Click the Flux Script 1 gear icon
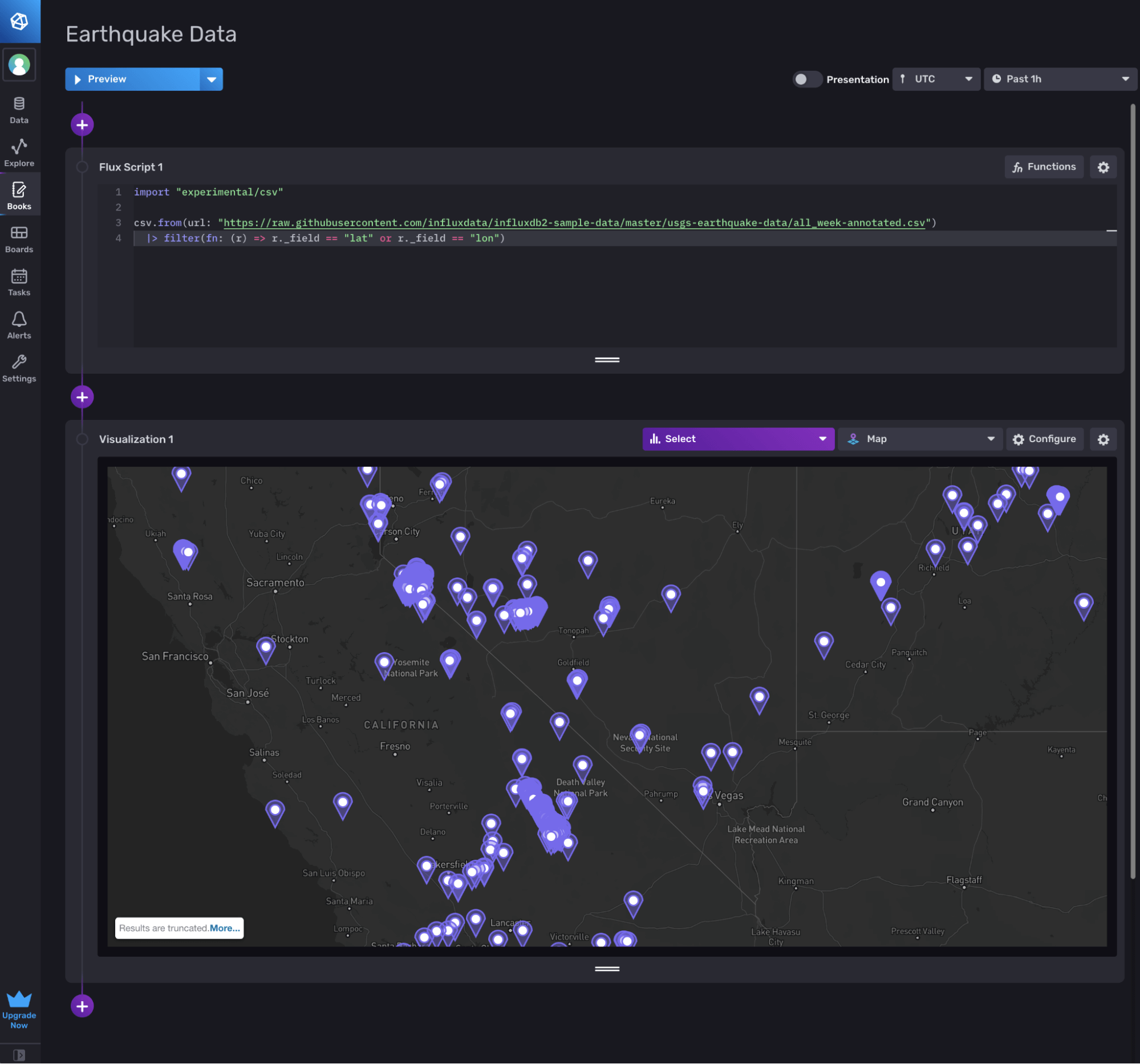This screenshot has width=1140, height=1064. [1103, 168]
